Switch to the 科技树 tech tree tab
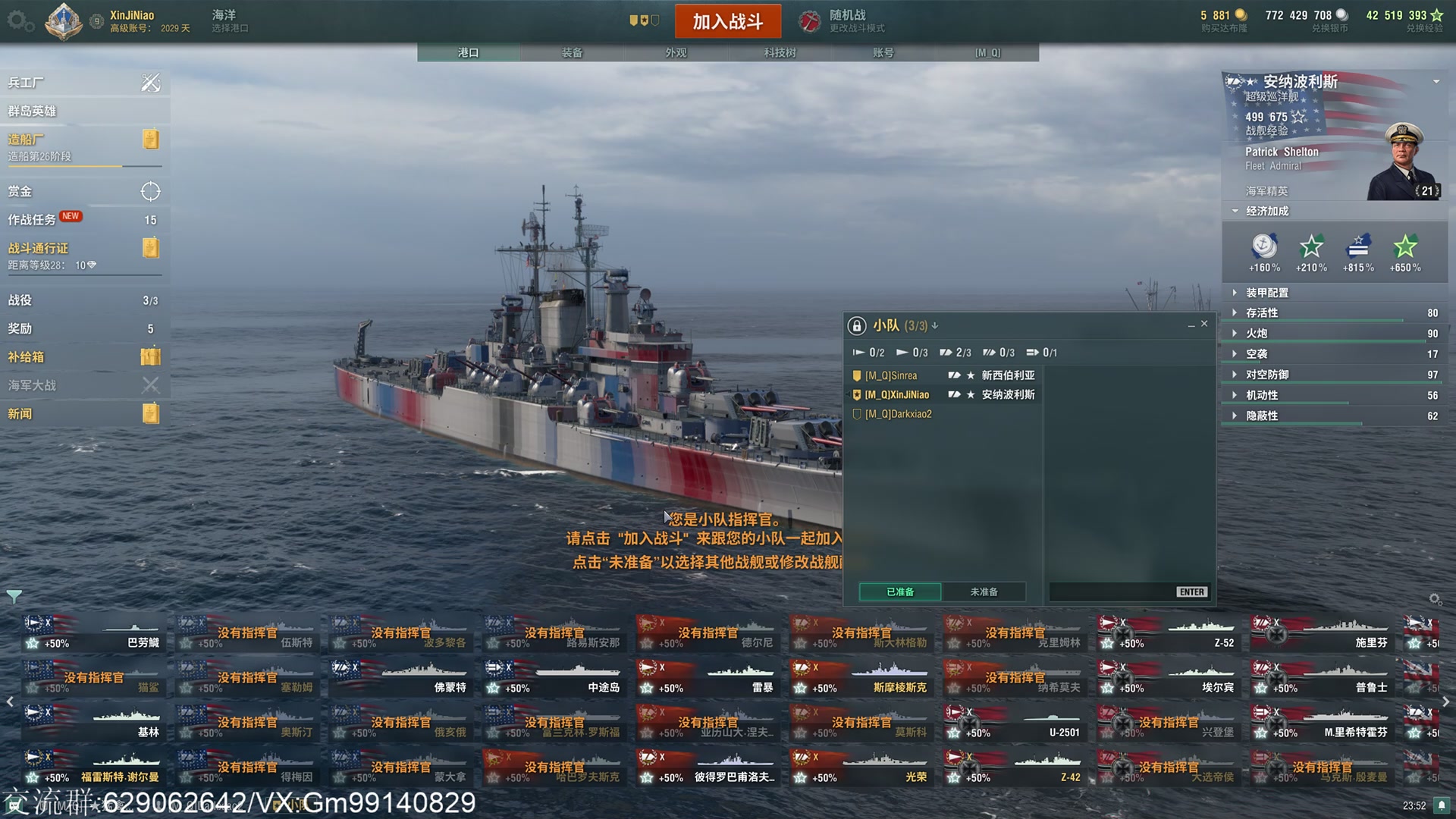Screen dimensions: 1456x819 click(x=780, y=52)
